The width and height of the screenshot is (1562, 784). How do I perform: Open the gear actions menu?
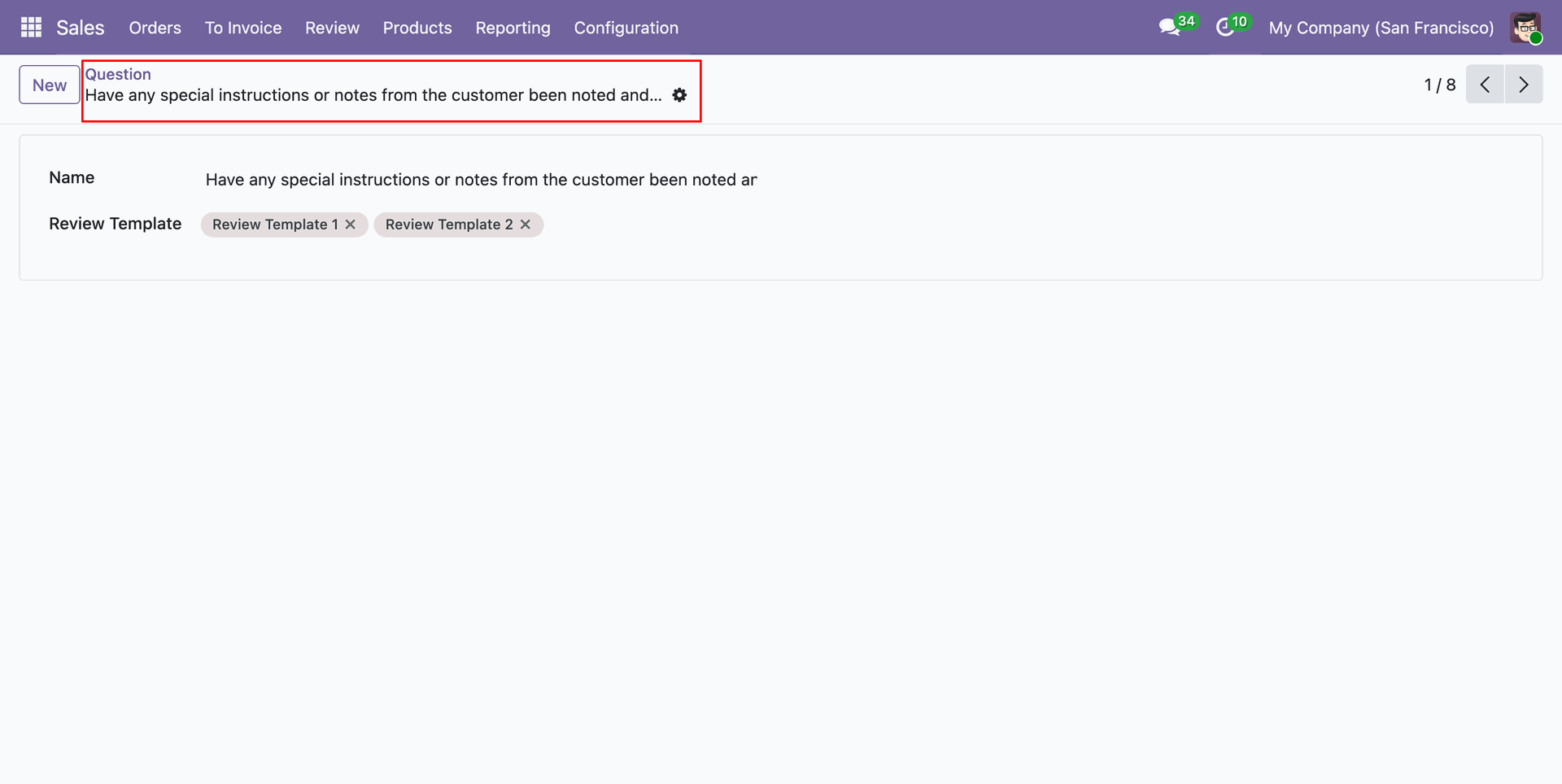point(679,95)
